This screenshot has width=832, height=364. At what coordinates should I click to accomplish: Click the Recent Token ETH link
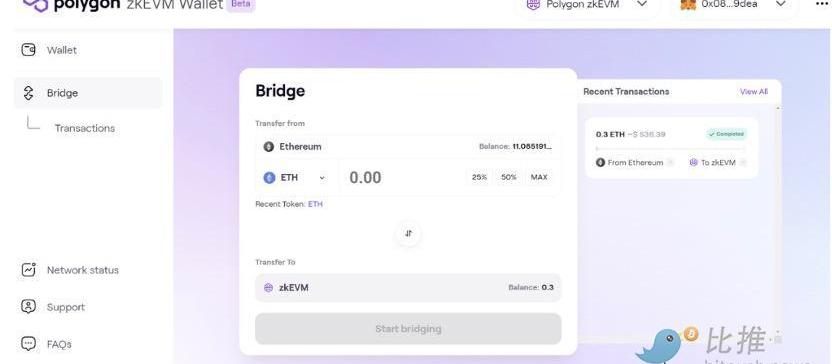click(315, 204)
